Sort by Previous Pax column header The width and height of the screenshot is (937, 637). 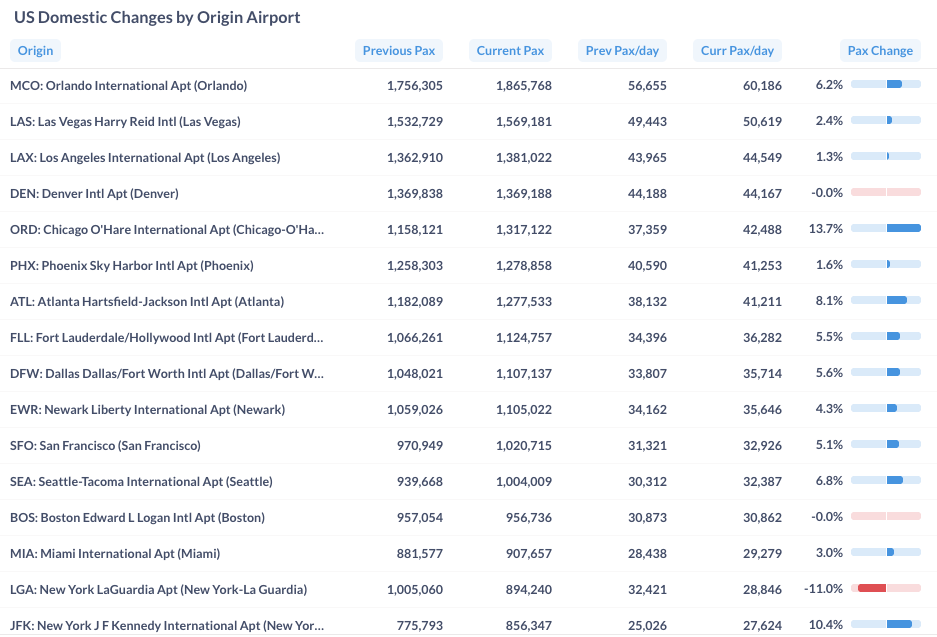(x=399, y=51)
